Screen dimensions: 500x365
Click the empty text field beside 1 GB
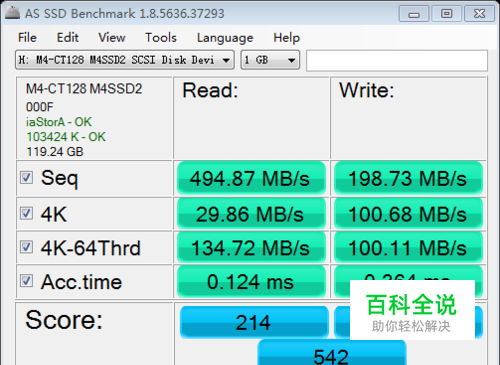pyautogui.click(x=397, y=60)
